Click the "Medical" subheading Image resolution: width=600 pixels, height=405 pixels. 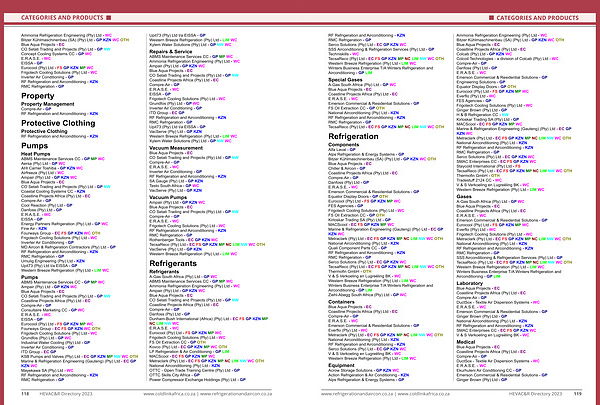[x=466, y=342]
